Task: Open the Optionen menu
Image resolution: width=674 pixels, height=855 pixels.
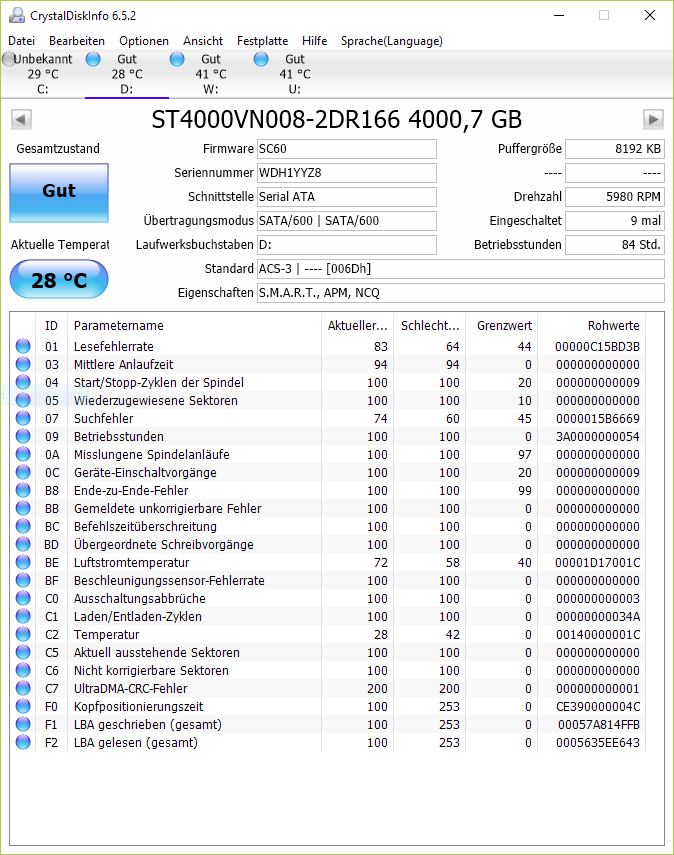Action: pos(144,41)
